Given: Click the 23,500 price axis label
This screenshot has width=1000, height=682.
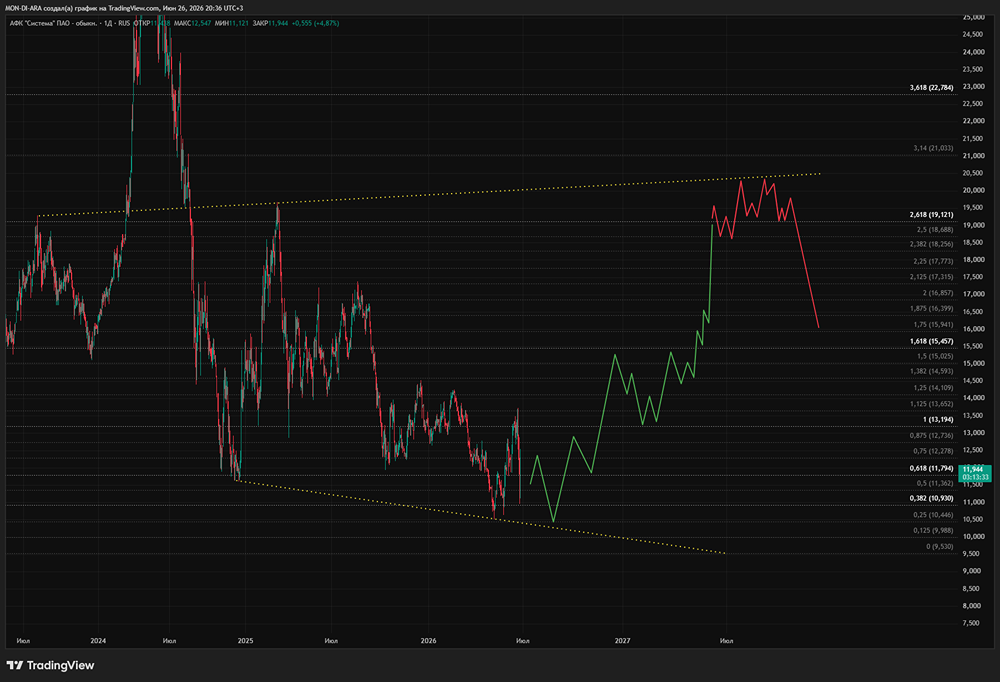Looking at the screenshot, I should pos(973,69).
